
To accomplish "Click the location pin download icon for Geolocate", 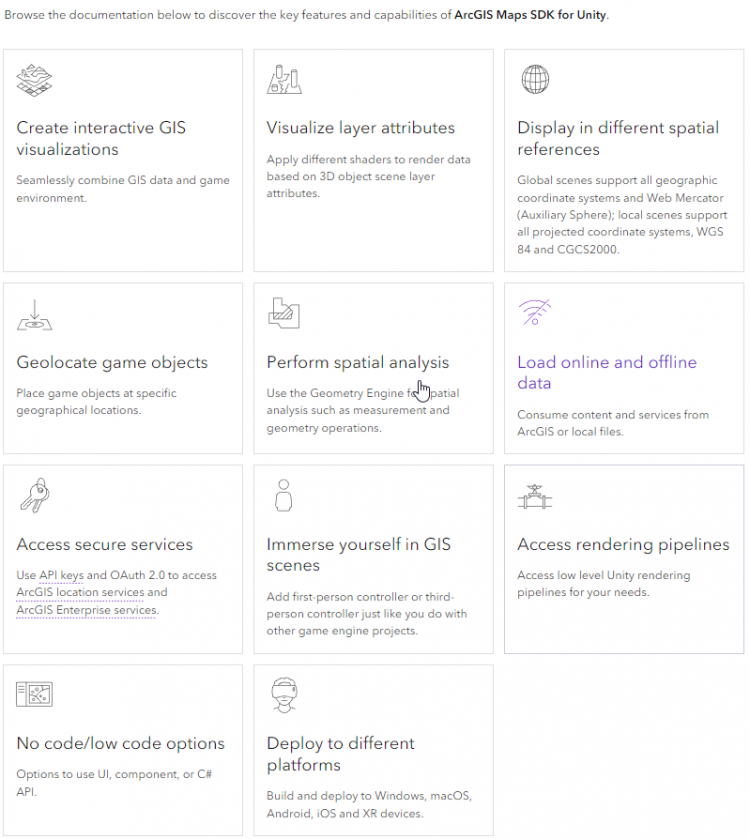I will click(34, 315).
